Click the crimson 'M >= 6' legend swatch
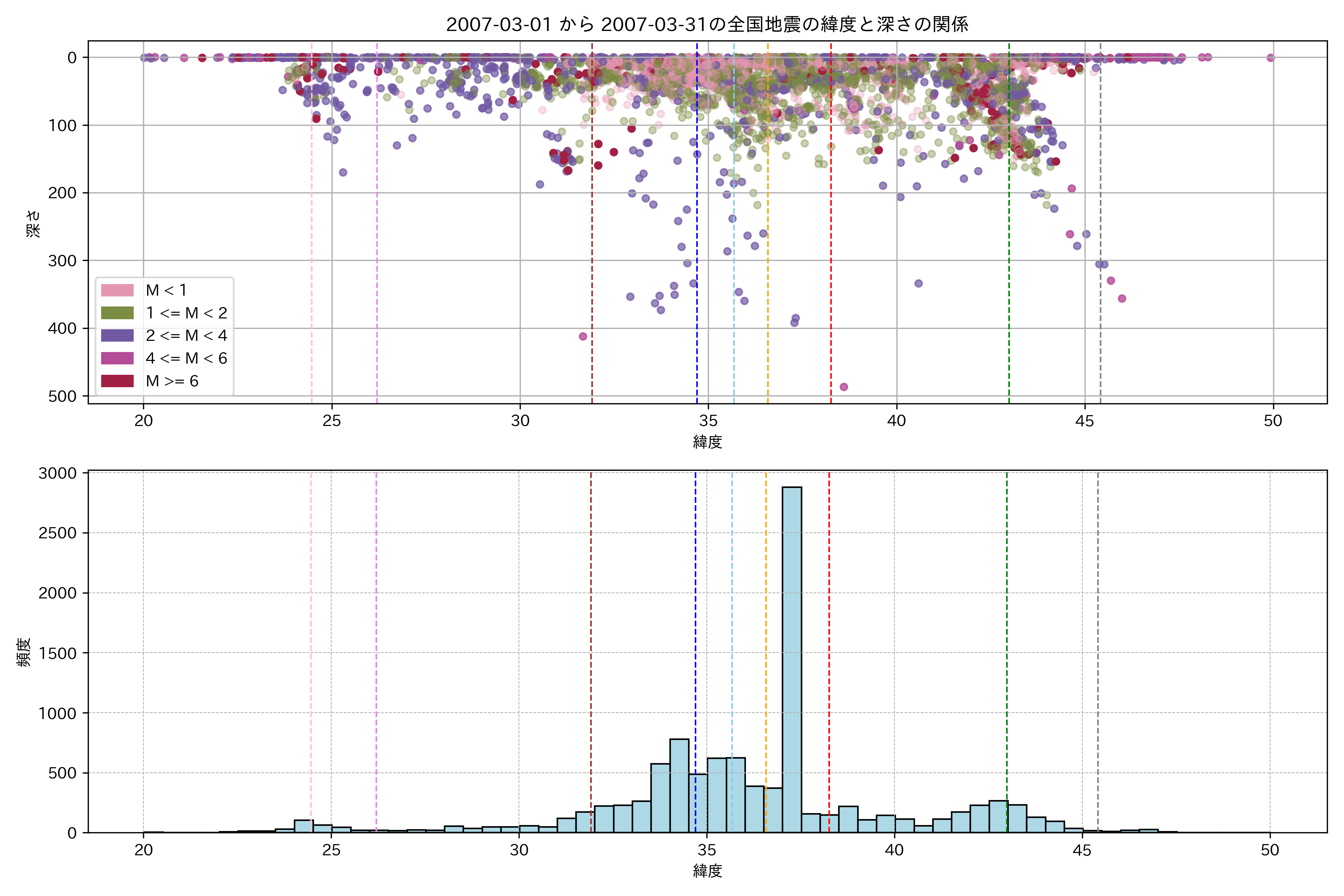 click(117, 381)
